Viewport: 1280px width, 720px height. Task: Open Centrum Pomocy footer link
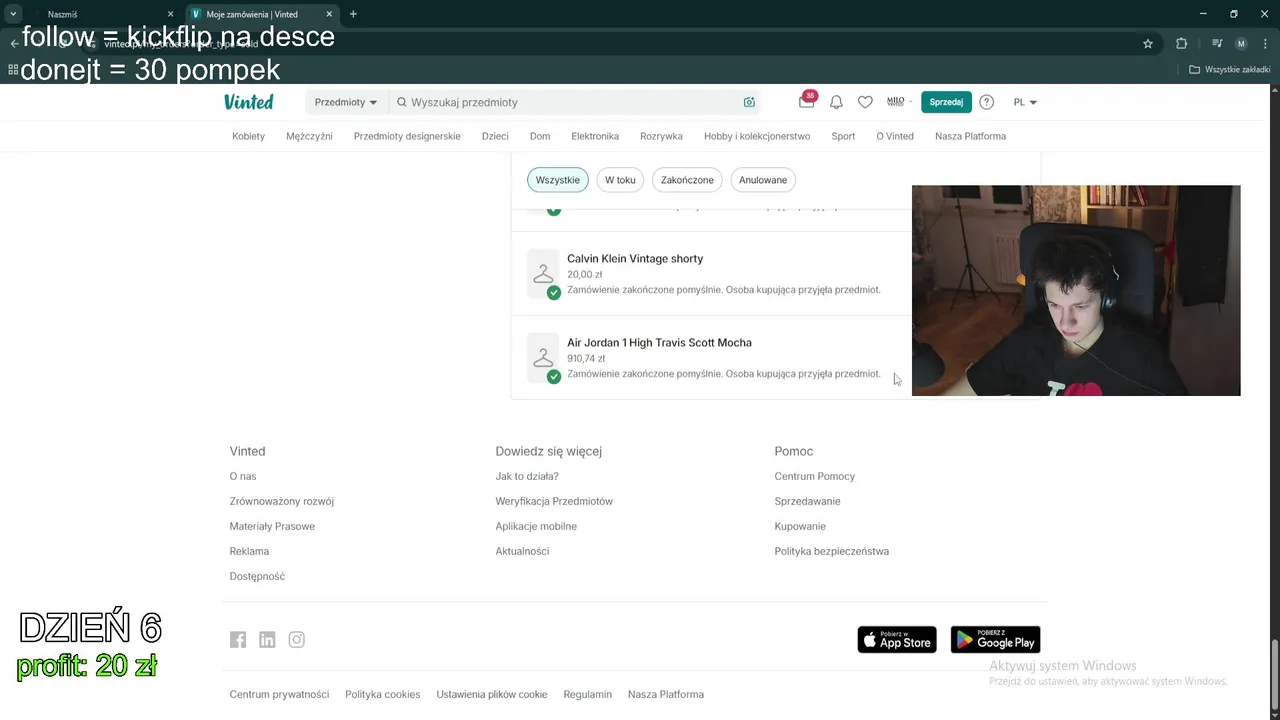815,476
